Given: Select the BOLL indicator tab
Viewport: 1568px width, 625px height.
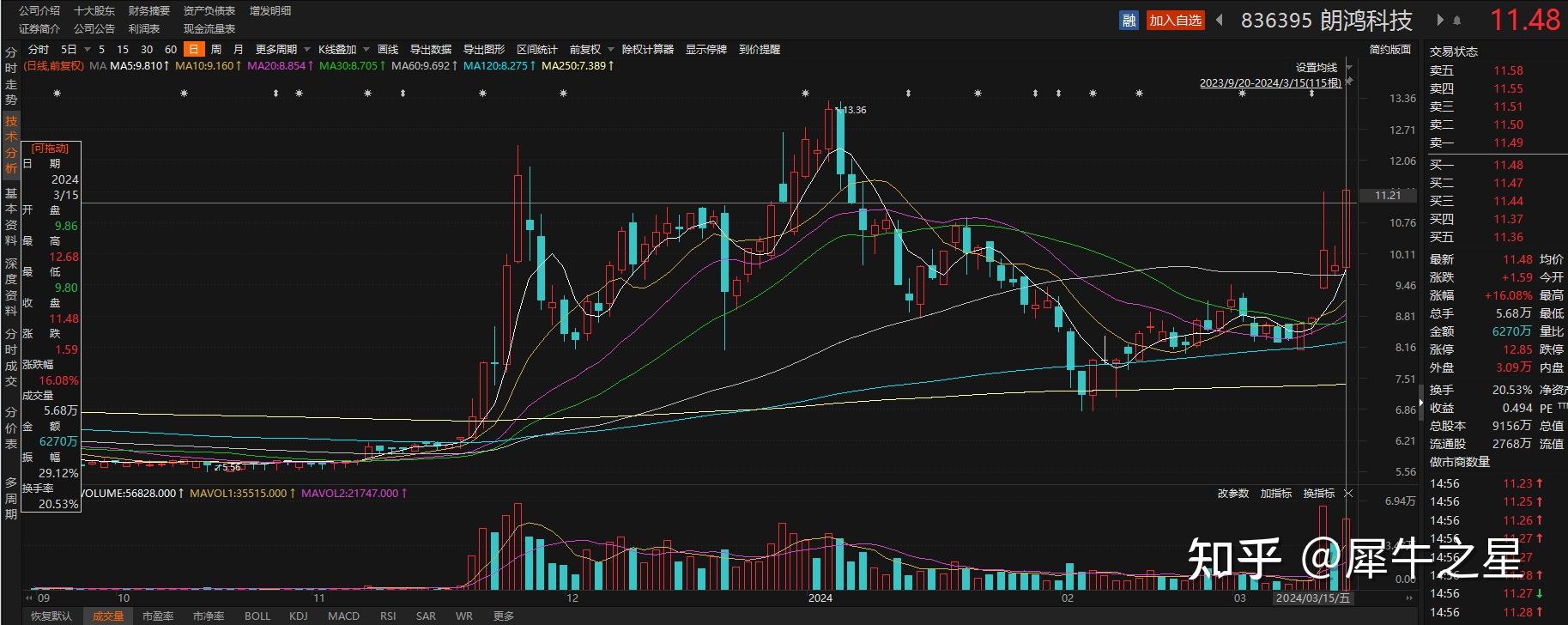Looking at the screenshot, I should (257, 616).
